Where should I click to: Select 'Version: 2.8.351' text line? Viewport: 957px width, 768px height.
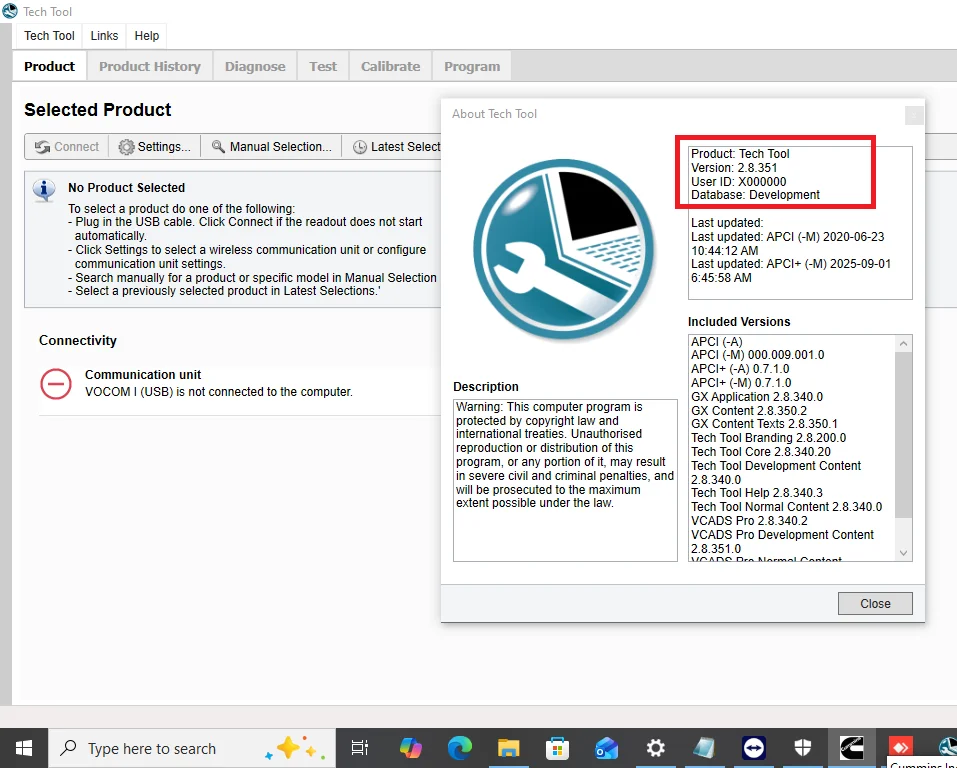[x=734, y=168]
